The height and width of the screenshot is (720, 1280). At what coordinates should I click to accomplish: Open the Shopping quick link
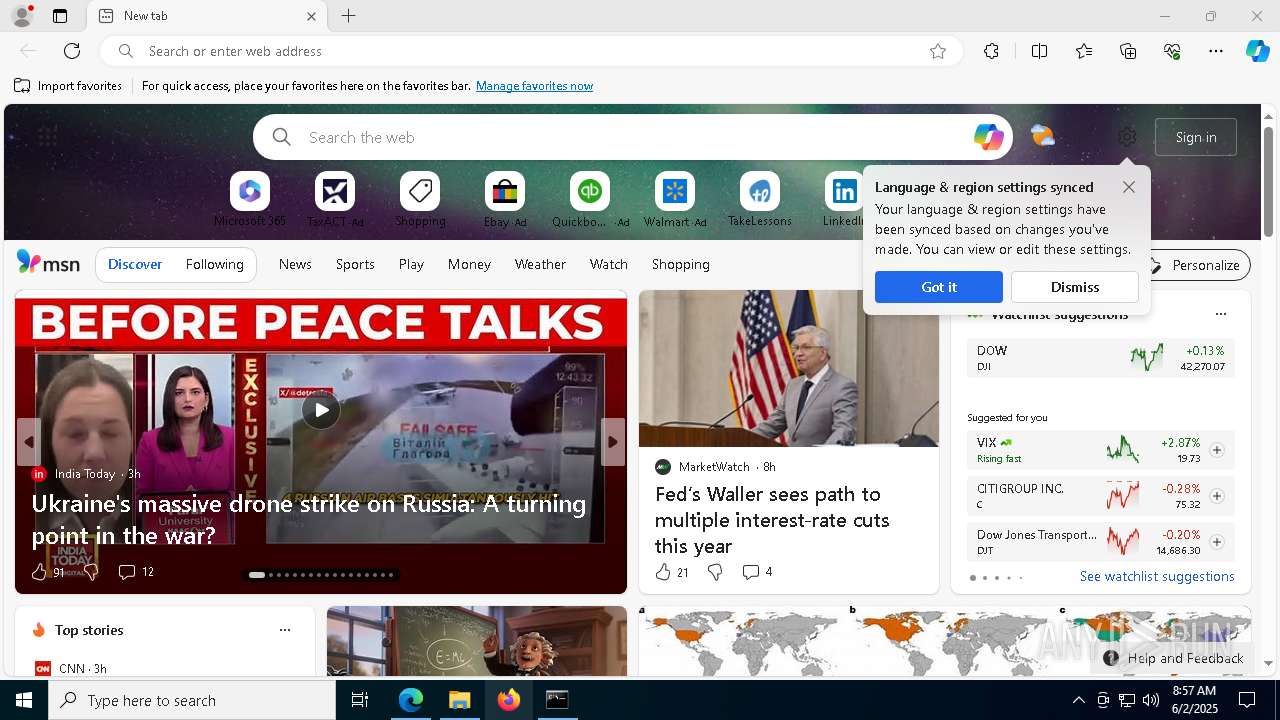pos(420,199)
